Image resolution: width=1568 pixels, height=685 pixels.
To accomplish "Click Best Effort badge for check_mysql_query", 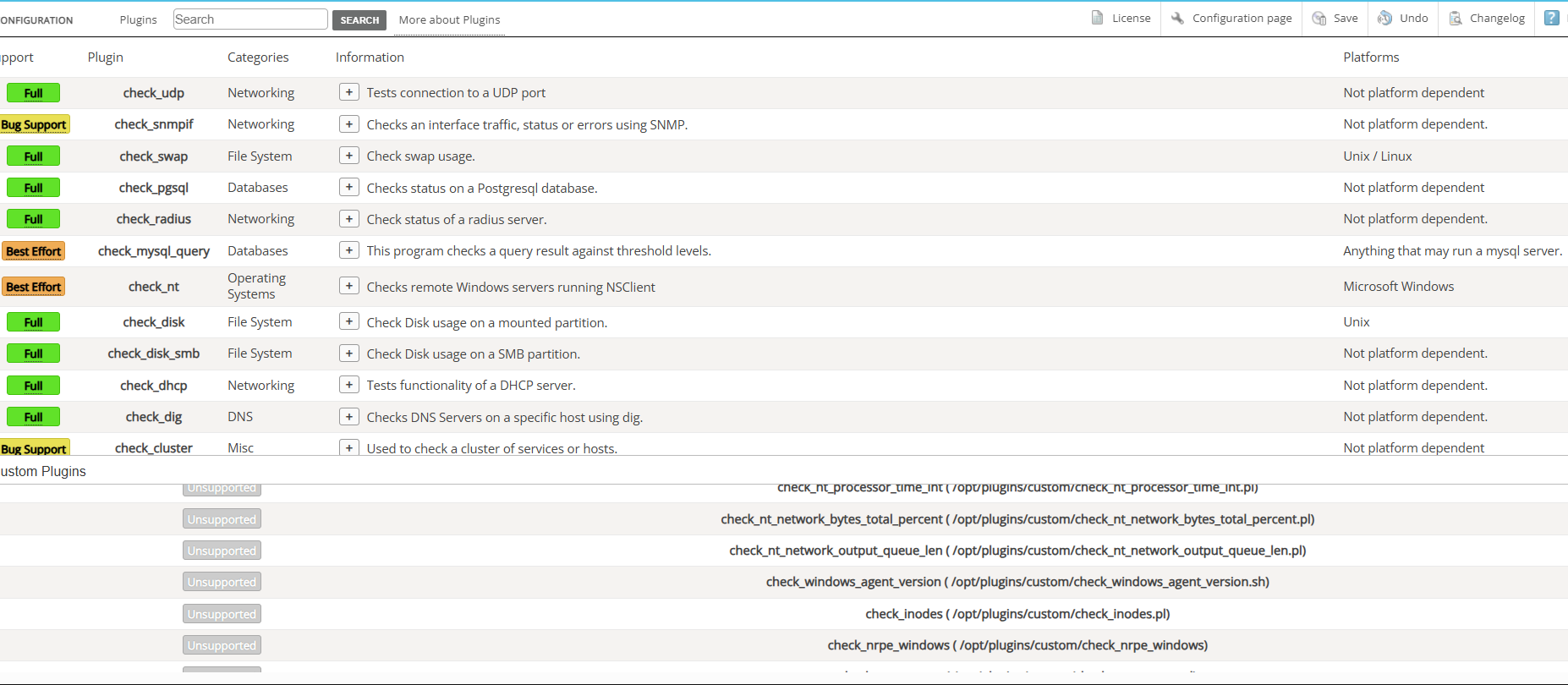I will point(33,251).
